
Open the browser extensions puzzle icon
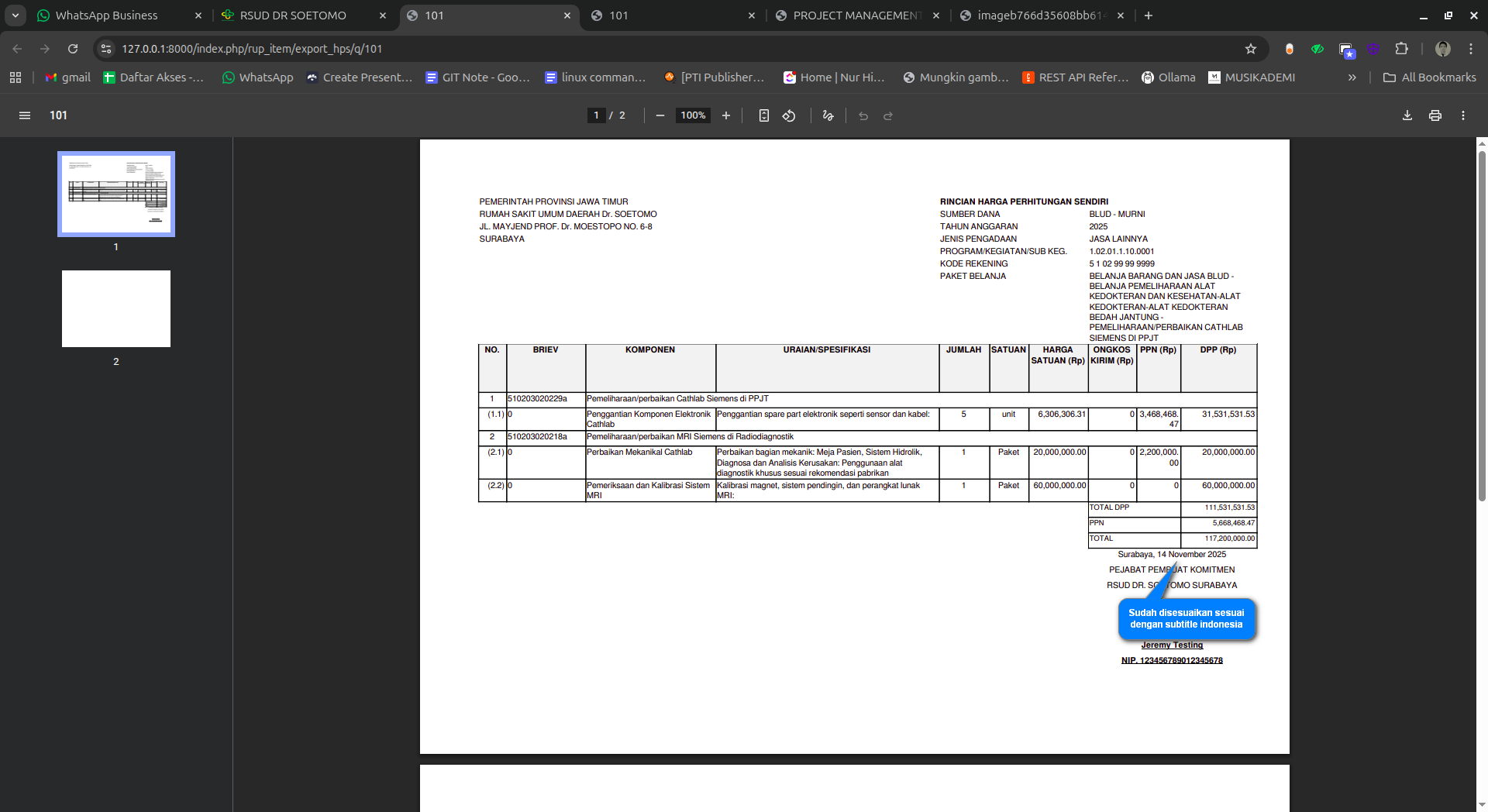(x=1401, y=49)
